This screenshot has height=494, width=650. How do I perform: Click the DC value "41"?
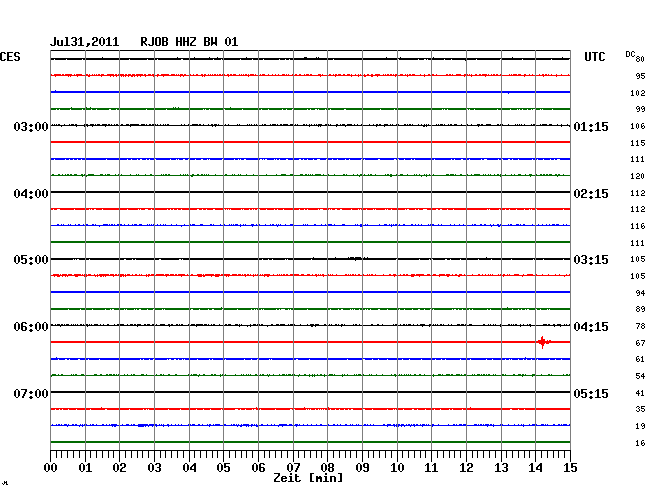[x=640, y=393]
